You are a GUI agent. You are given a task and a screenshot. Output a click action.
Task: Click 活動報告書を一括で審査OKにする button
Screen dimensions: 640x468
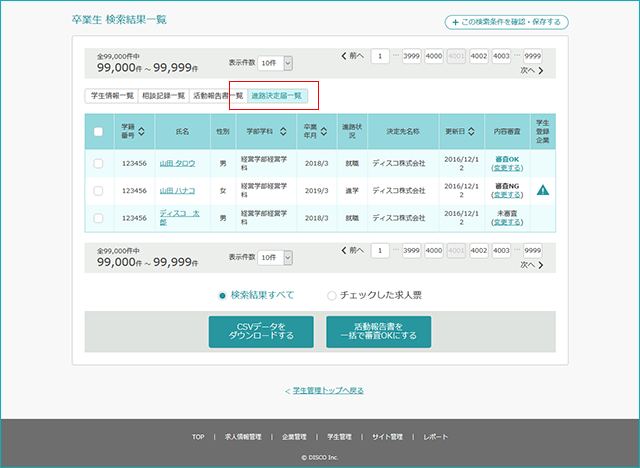[379, 332]
